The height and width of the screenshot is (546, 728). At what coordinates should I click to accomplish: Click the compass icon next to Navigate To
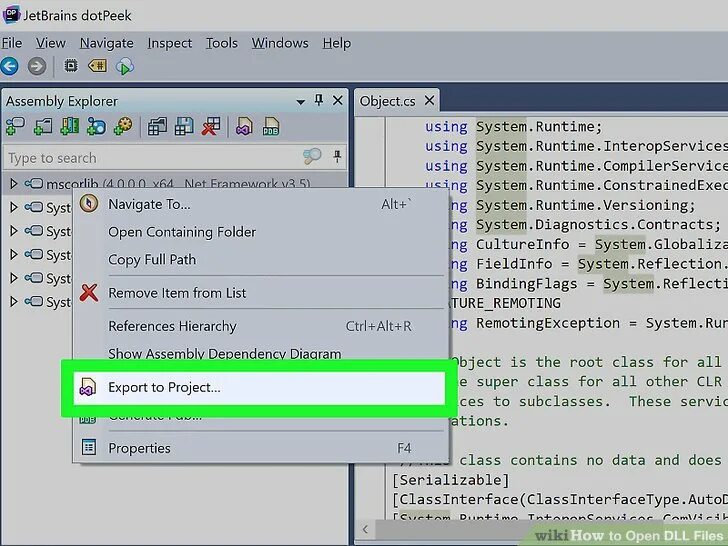pos(89,203)
